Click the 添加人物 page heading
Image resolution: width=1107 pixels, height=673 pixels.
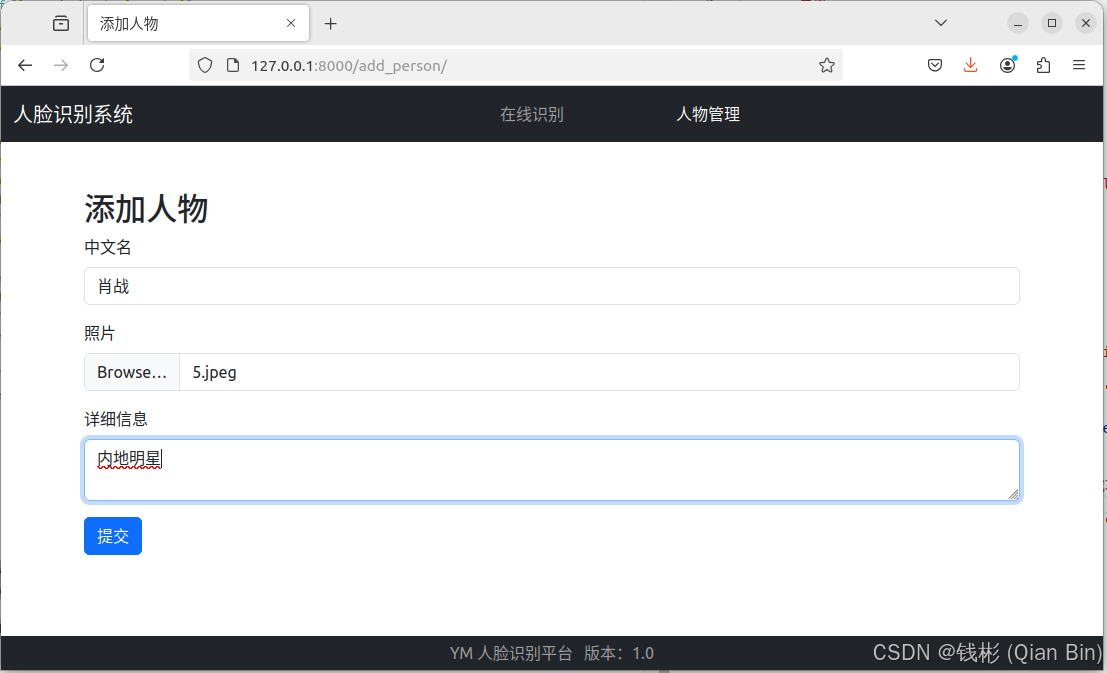click(146, 209)
